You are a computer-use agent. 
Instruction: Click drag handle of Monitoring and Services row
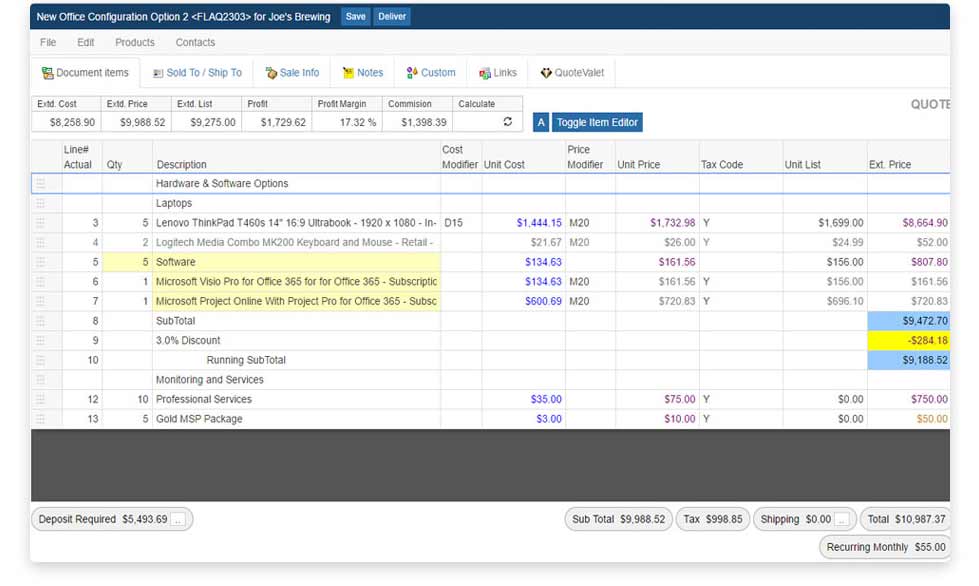tap(41, 379)
